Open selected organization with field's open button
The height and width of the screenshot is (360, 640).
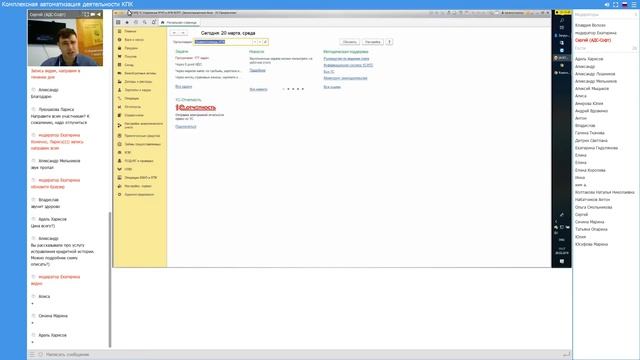click(265, 42)
